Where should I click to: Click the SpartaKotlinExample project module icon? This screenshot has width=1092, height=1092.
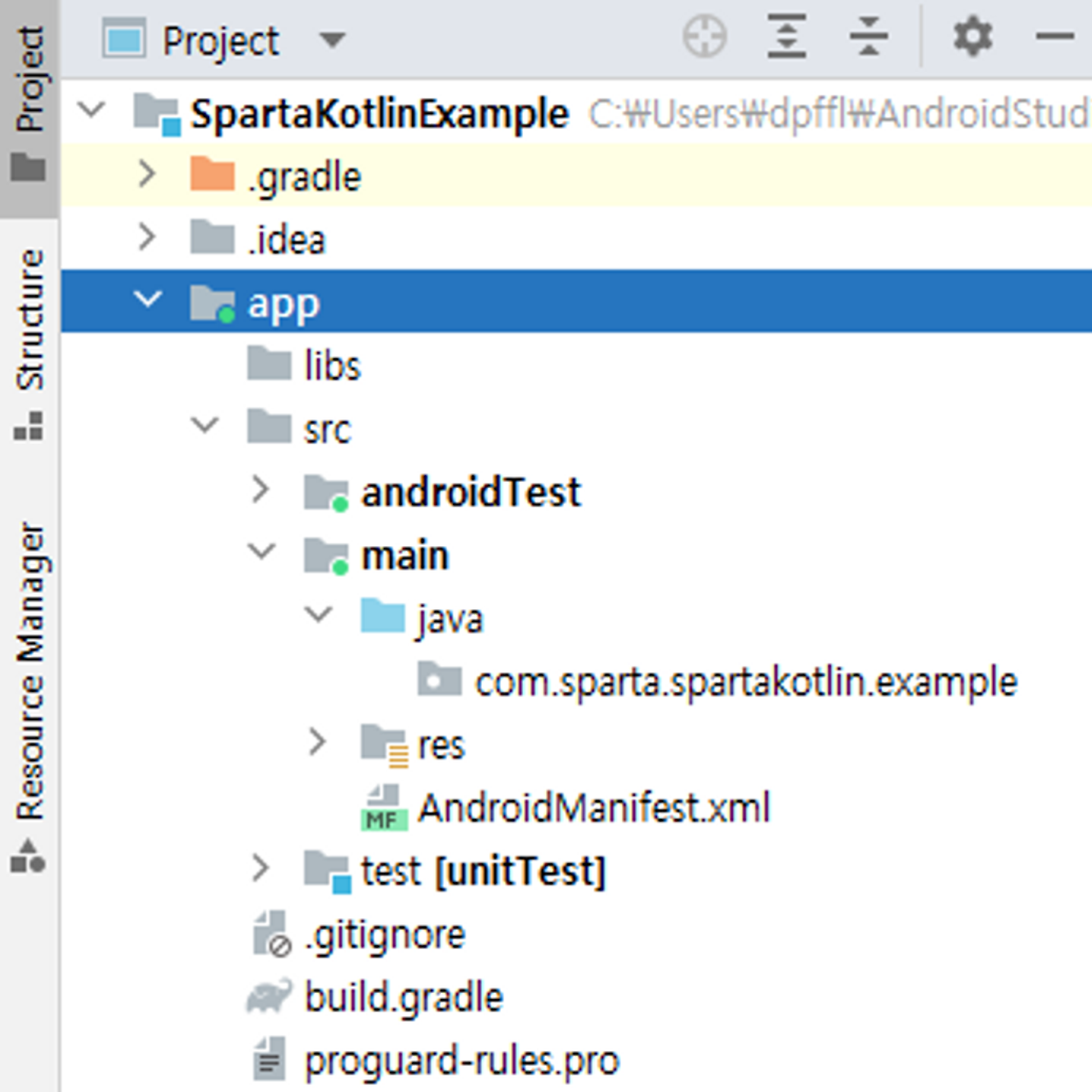point(157,114)
